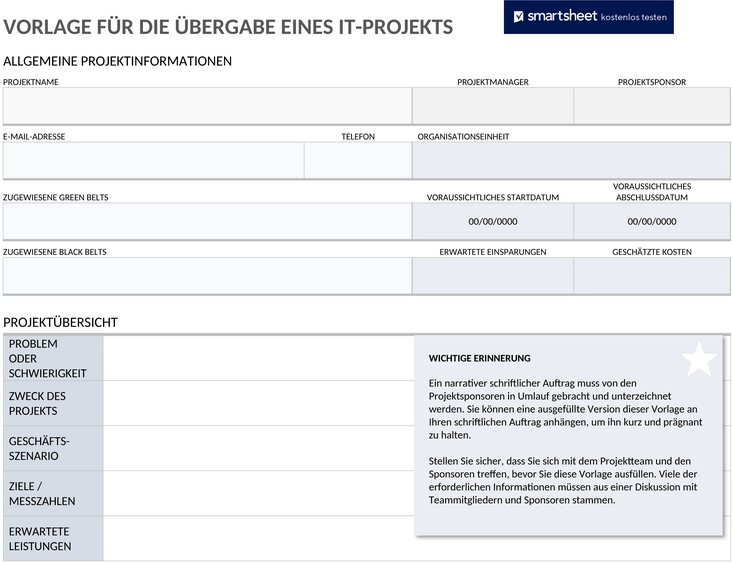Click the star icon in the reminder note

click(699, 359)
